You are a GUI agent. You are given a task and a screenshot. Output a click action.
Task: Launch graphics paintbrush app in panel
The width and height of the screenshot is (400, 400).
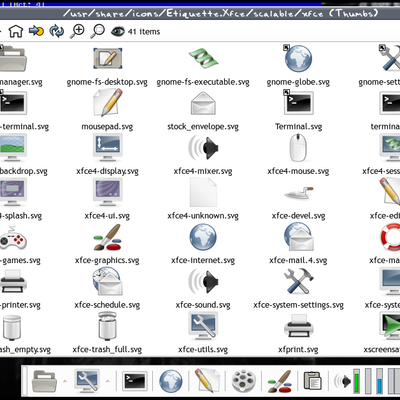(x=279, y=381)
